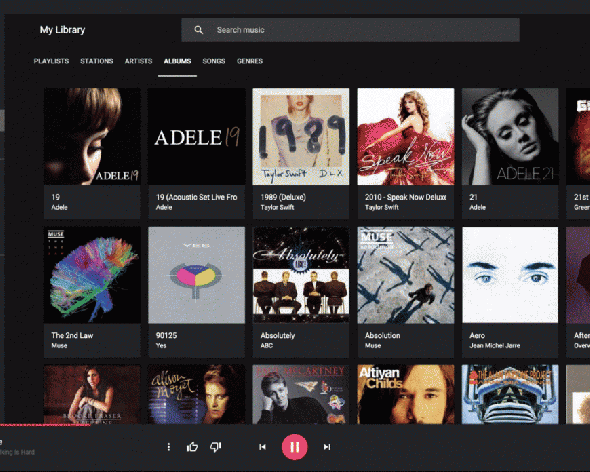Open the Alison Moyet album cover

click(x=196, y=394)
